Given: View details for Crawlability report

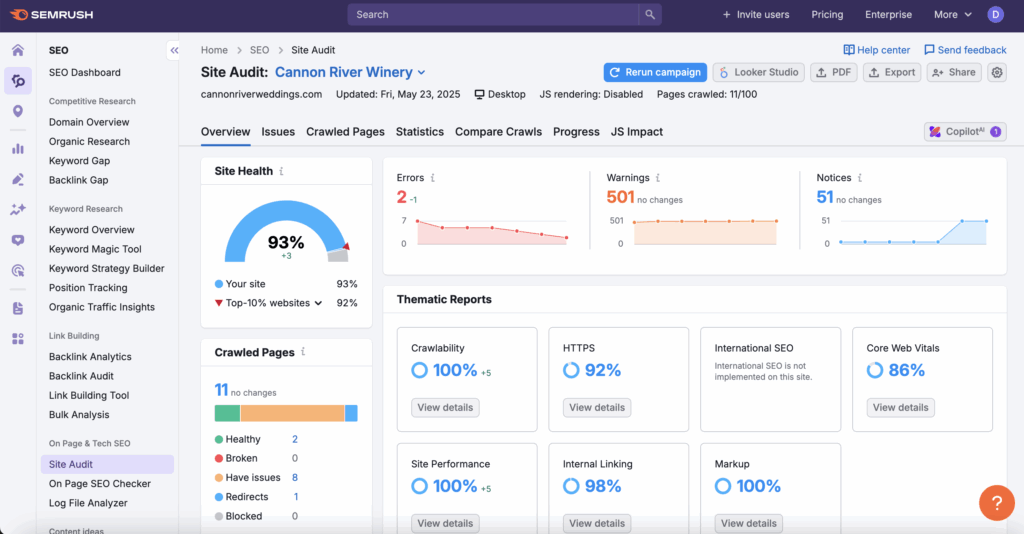Looking at the screenshot, I should [x=445, y=407].
